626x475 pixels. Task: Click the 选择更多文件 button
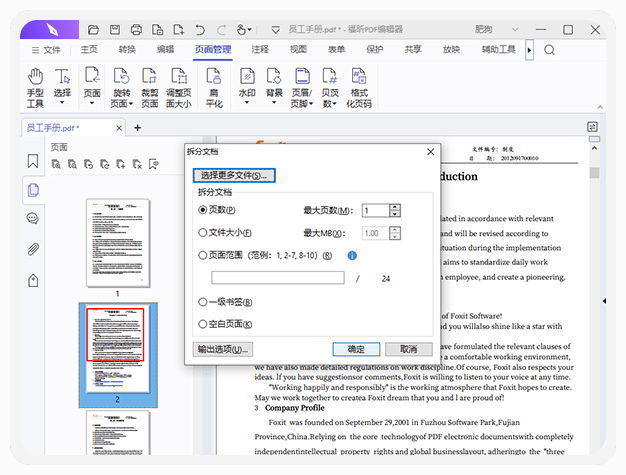[x=234, y=176]
